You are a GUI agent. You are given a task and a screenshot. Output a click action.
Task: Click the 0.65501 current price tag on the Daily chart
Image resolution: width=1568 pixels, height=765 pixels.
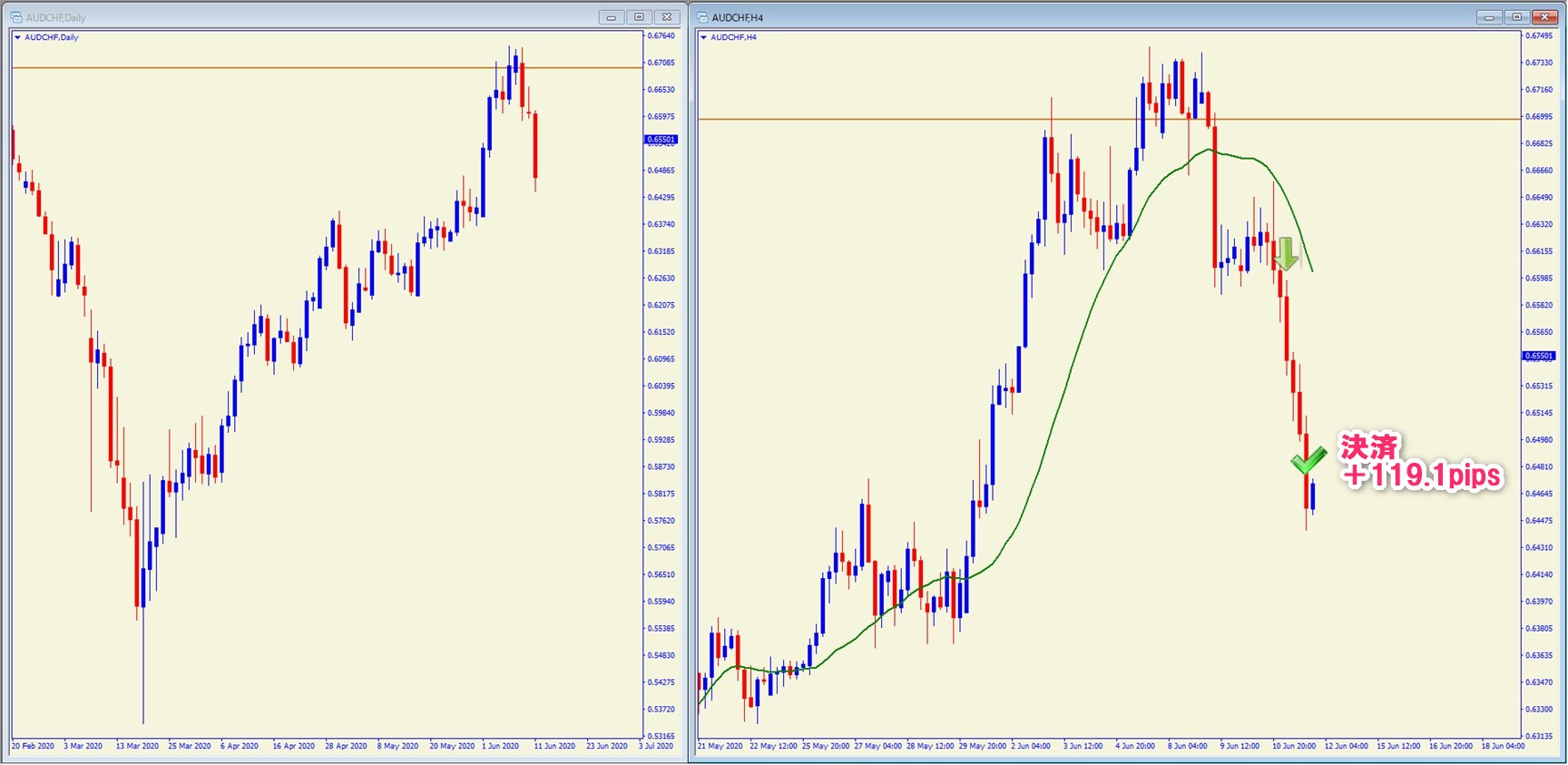[661, 140]
